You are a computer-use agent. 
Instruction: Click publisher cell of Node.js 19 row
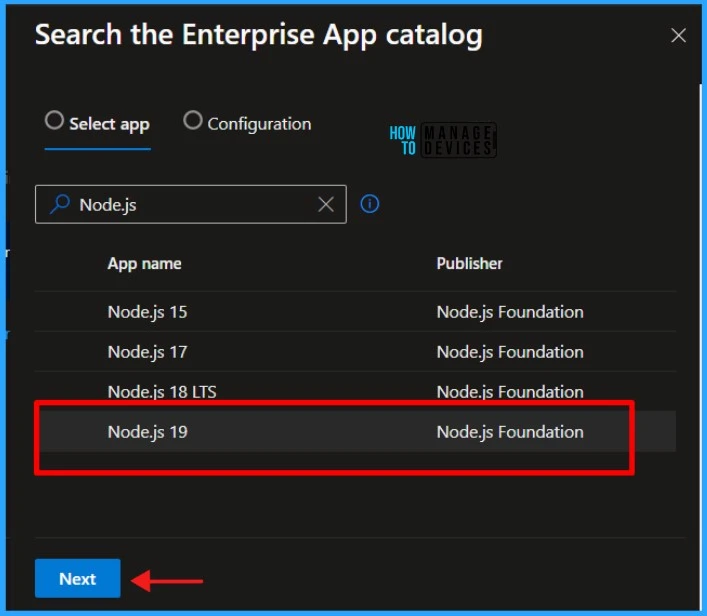pyautogui.click(x=510, y=432)
